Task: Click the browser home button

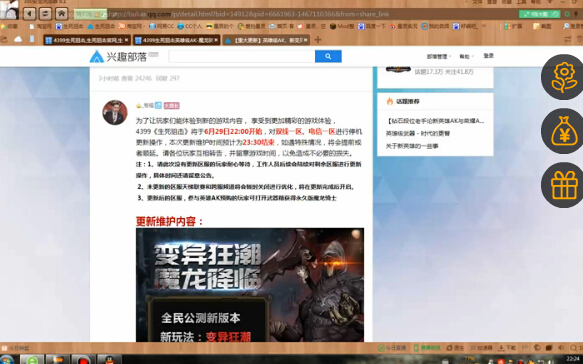Action: pyautogui.click(x=61, y=14)
